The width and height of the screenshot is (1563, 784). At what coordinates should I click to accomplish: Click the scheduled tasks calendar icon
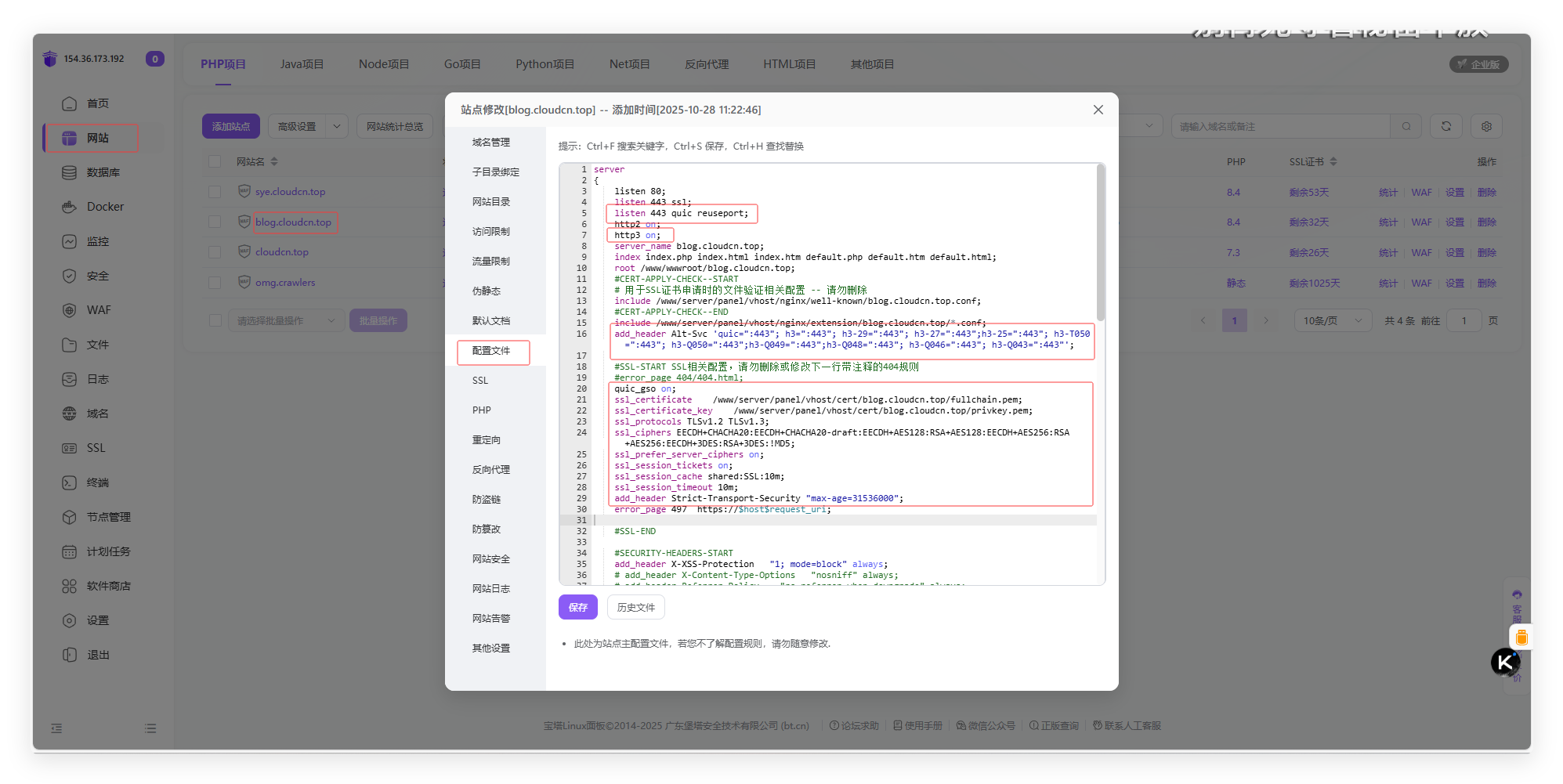click(x=70, y=551)
